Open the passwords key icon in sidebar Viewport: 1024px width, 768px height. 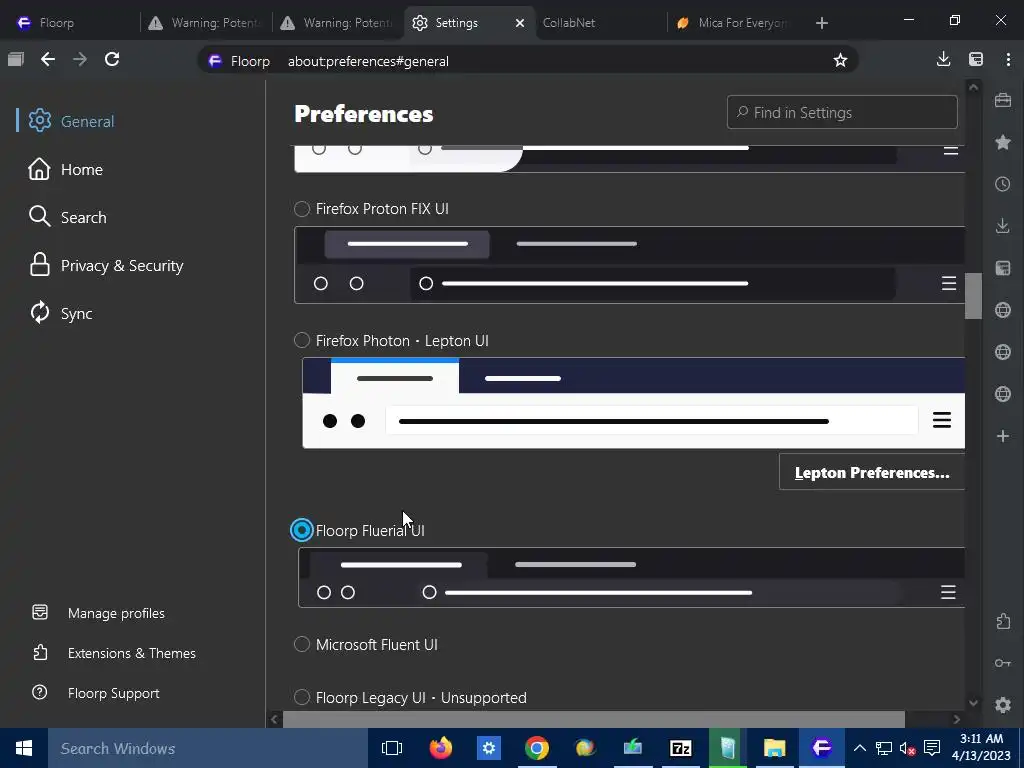click(x=1002, y=663)
